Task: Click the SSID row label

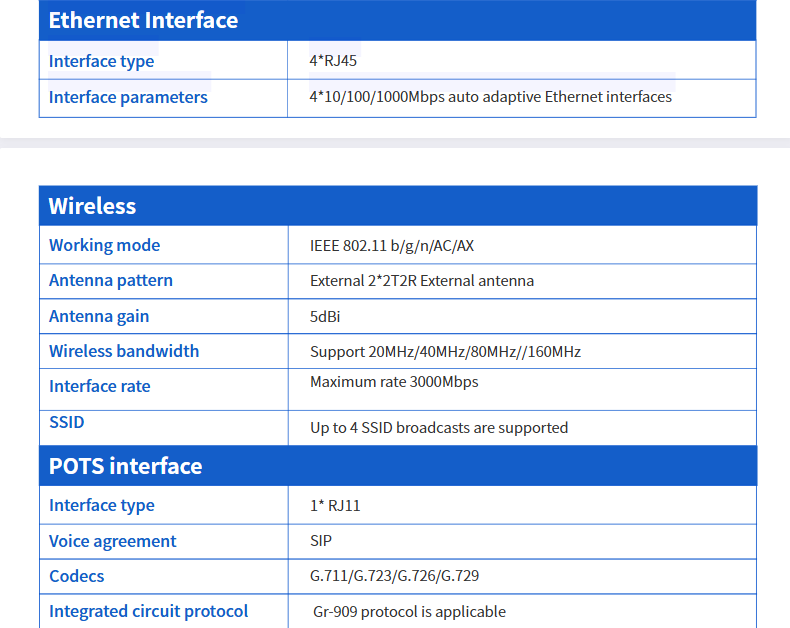Action: point(67,422)
